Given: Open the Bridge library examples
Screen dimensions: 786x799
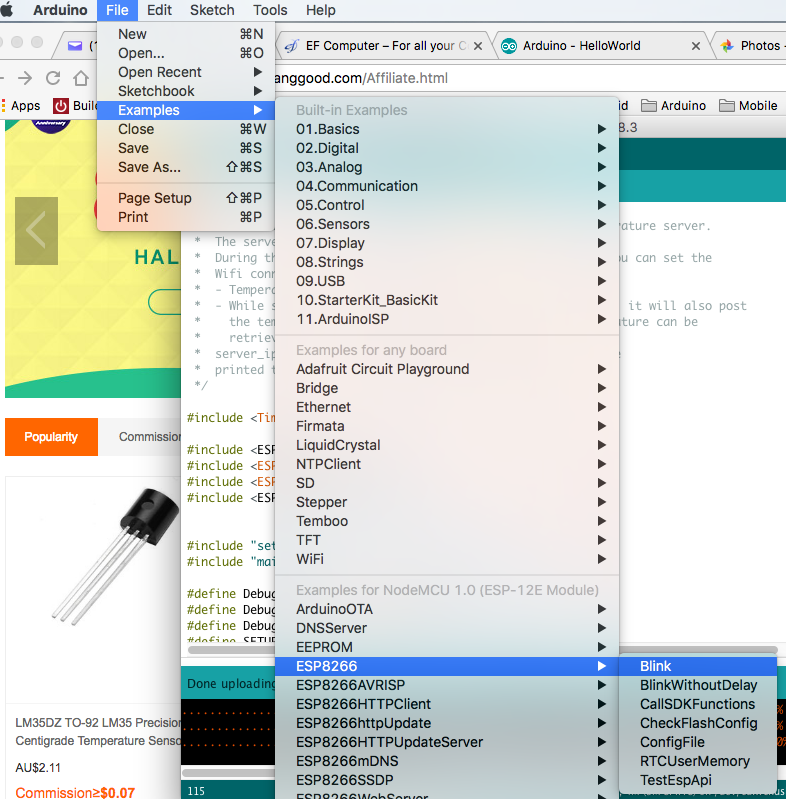Looking at the screenshot, I should (x=447, y=388).
